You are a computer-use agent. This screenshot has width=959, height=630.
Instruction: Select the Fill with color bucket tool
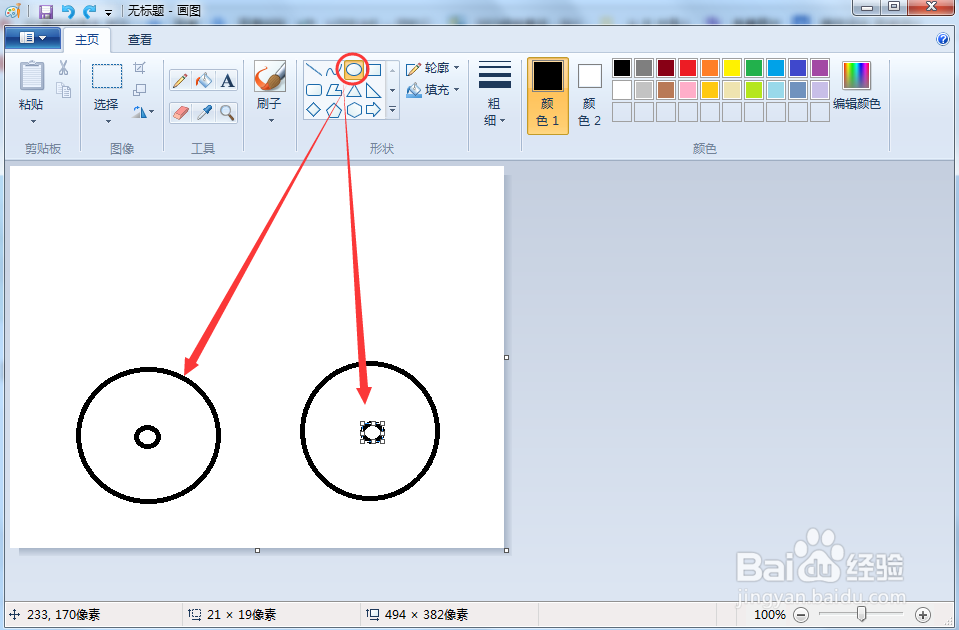[x=204, y=78]
